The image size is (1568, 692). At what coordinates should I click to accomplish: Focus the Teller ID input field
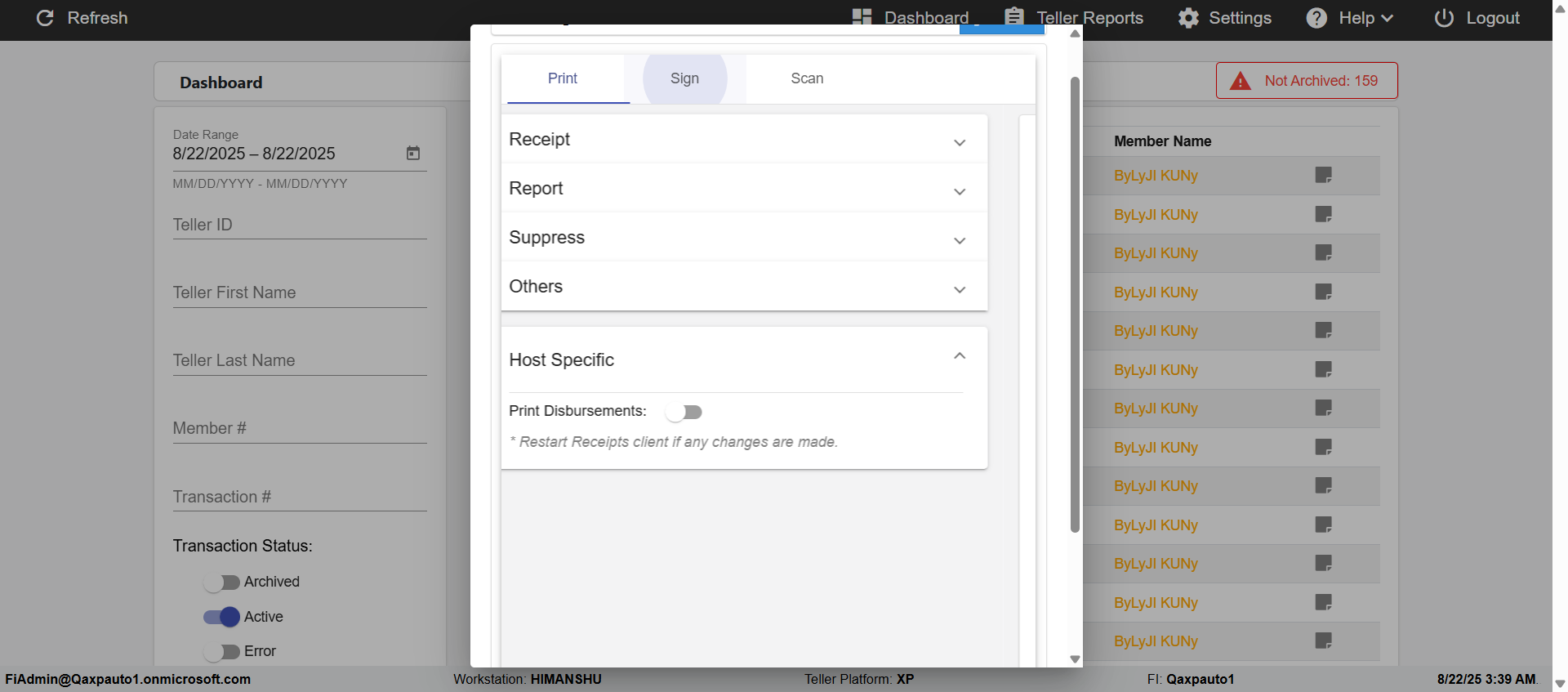[300, 225]
